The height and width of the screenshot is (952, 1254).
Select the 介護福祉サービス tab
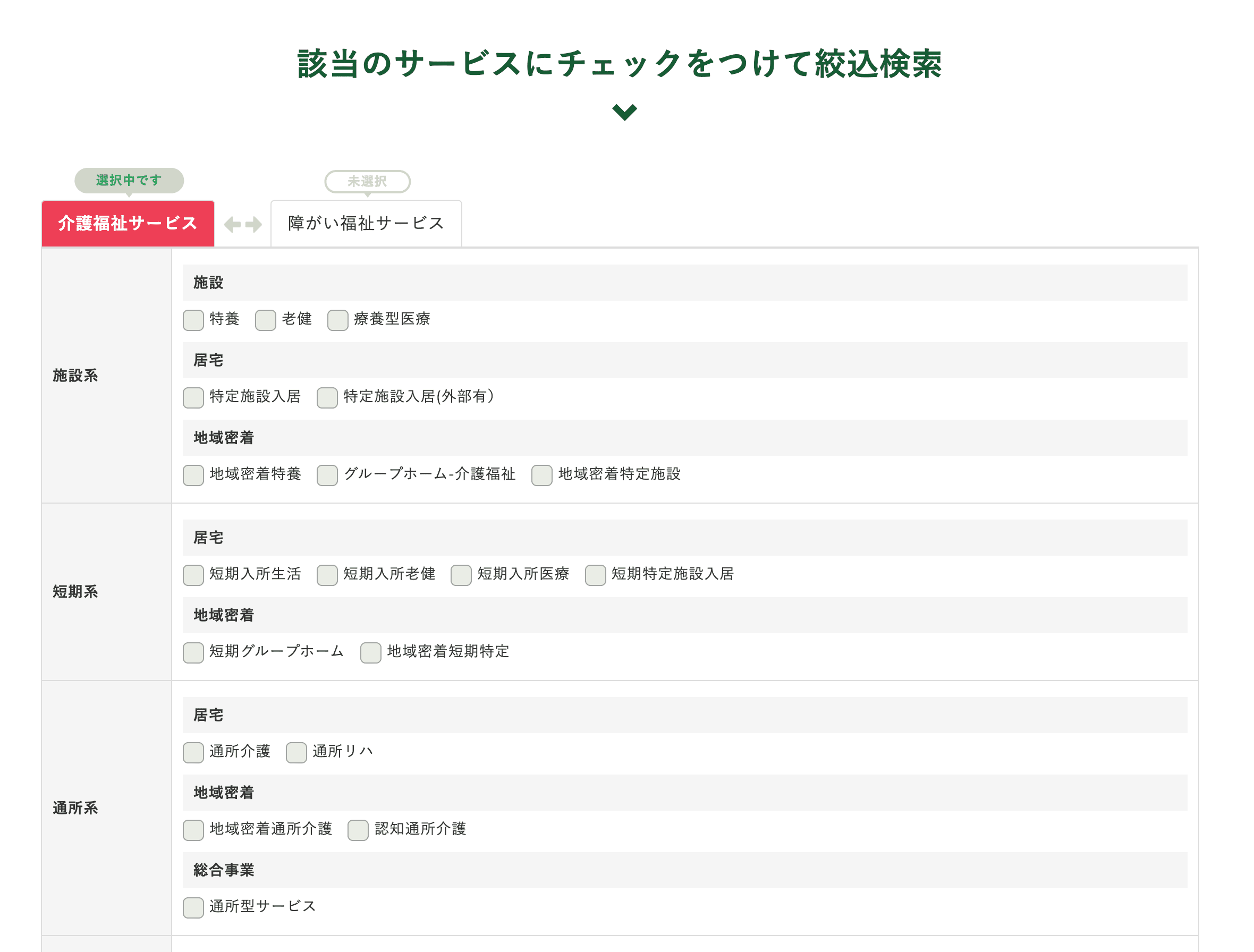pos(128,223)
